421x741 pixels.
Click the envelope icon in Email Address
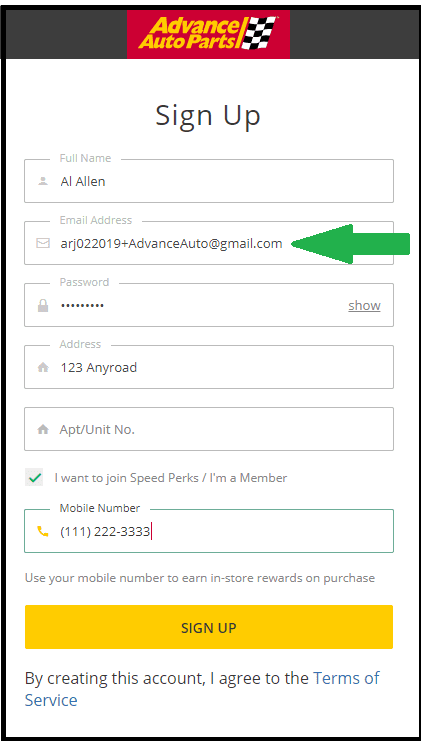43,243
